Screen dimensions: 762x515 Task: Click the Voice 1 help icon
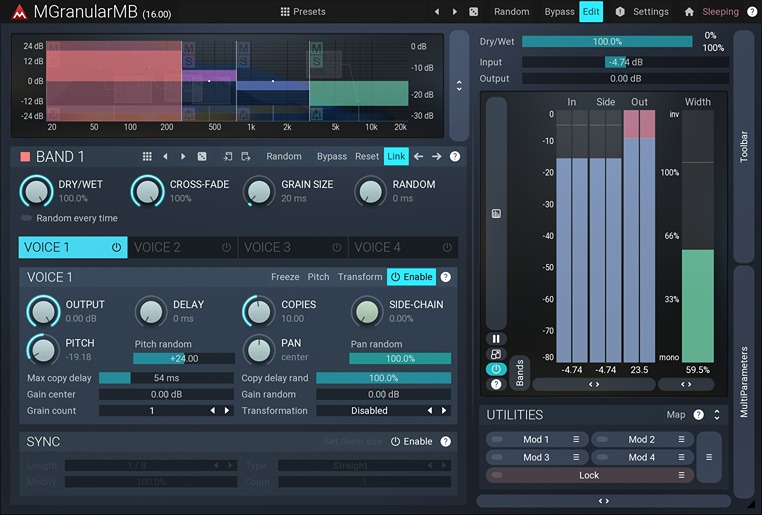click(446, 277)
